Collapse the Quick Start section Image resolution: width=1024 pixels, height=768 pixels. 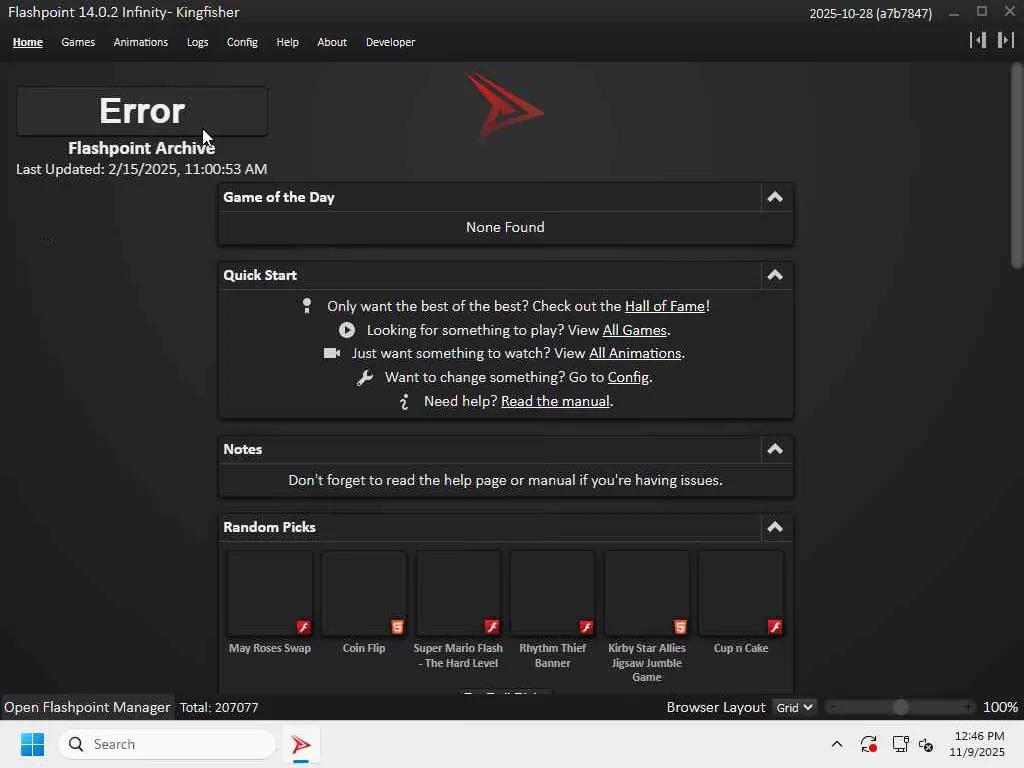click(775, 275)
